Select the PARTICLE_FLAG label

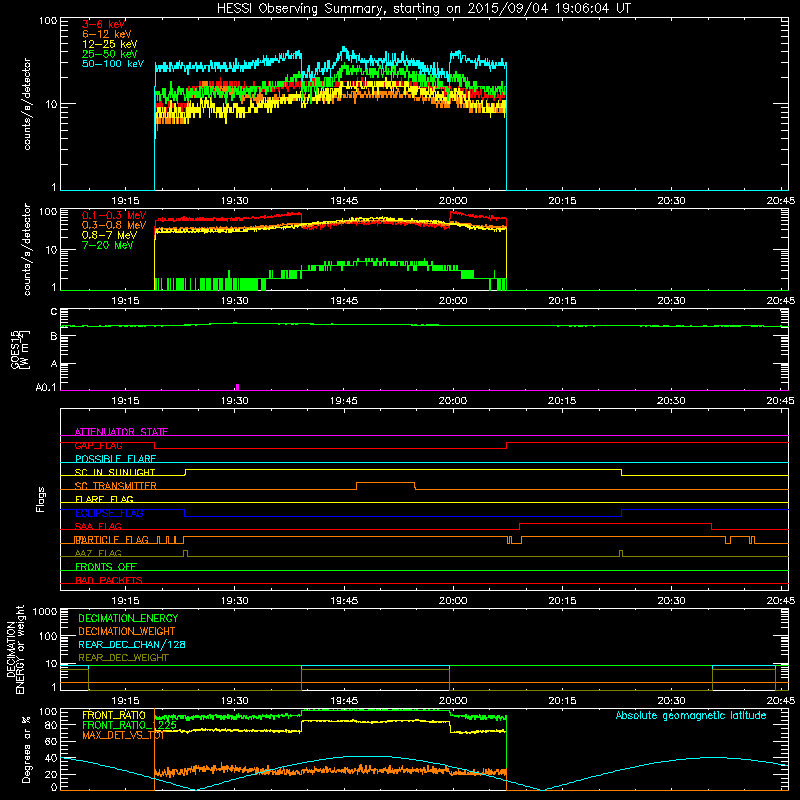(x=112, y=540)
